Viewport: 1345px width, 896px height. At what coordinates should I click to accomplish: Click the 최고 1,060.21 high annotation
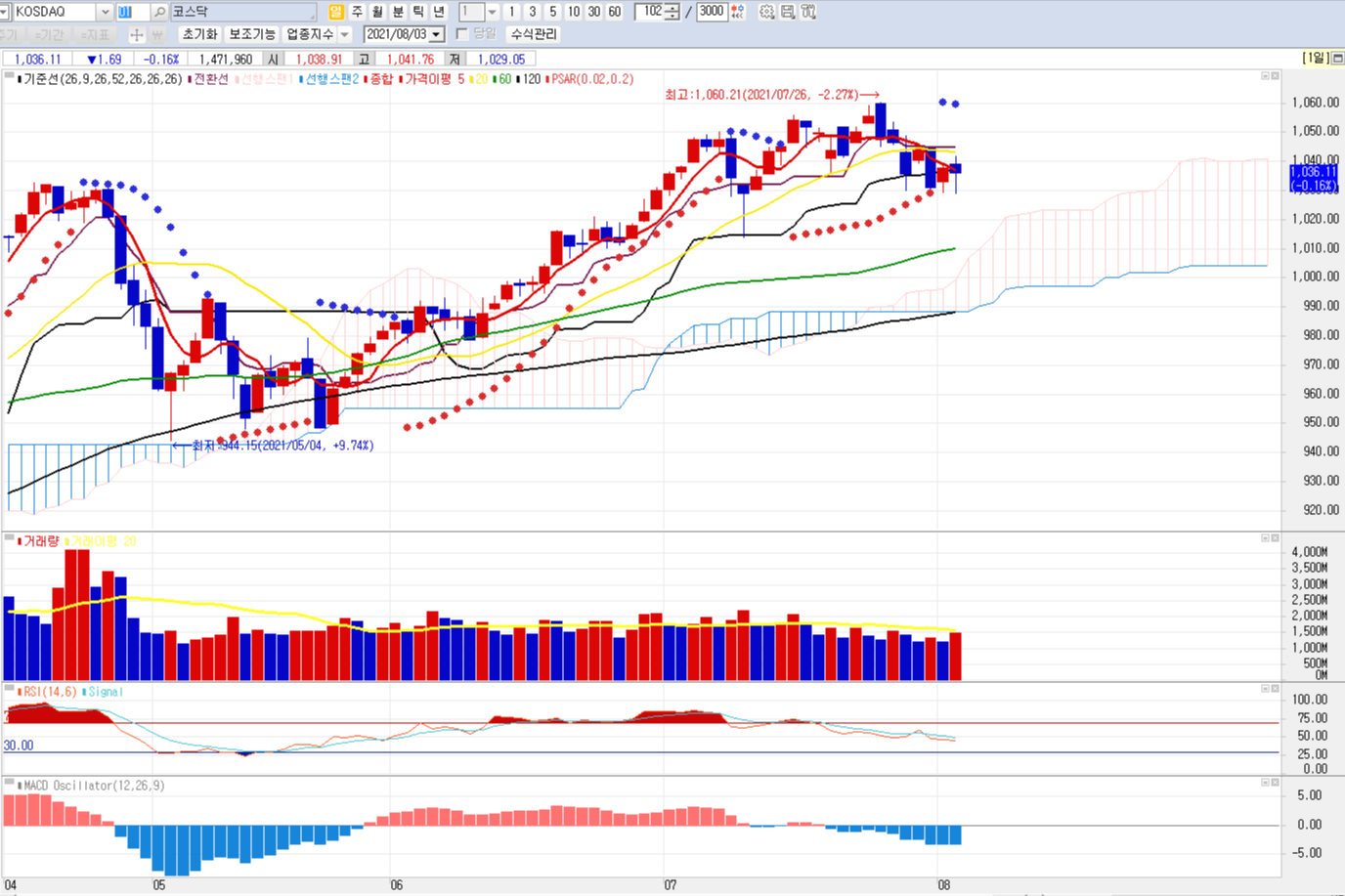tap(772, 95)
